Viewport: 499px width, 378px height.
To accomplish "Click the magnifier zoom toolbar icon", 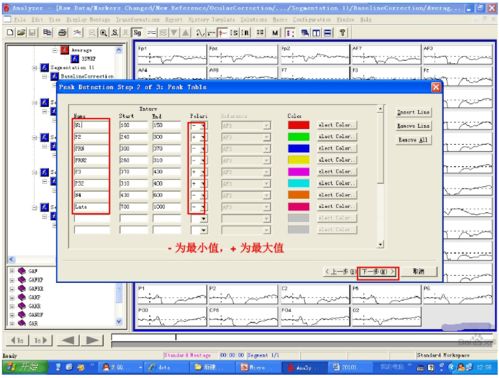I will click(x=103, y=33).
